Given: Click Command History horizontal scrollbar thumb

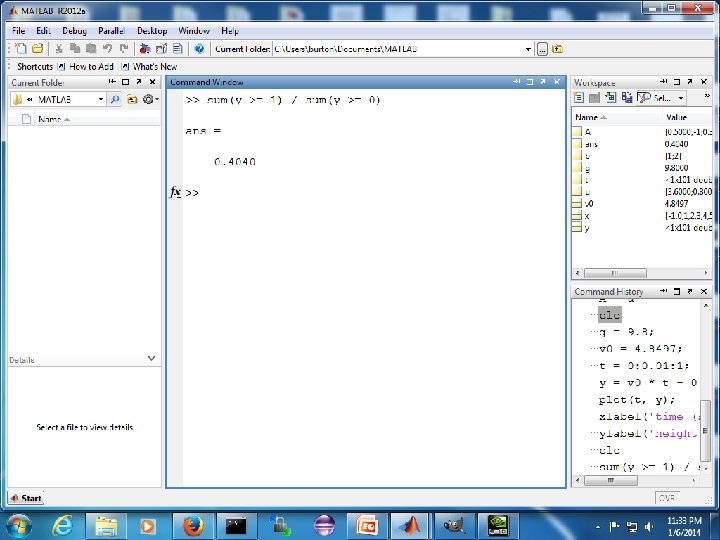Looking at the screenshot, I should (611, 480).
